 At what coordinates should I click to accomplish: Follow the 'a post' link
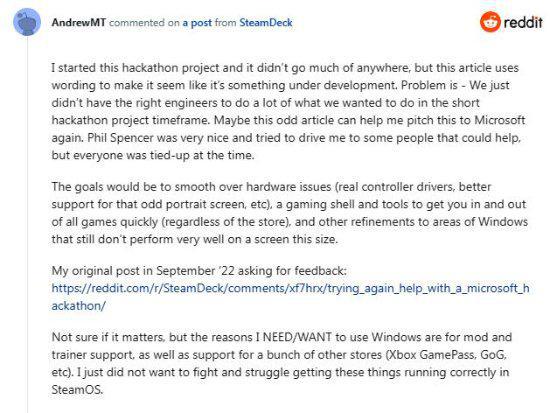(x=197, y=23)
